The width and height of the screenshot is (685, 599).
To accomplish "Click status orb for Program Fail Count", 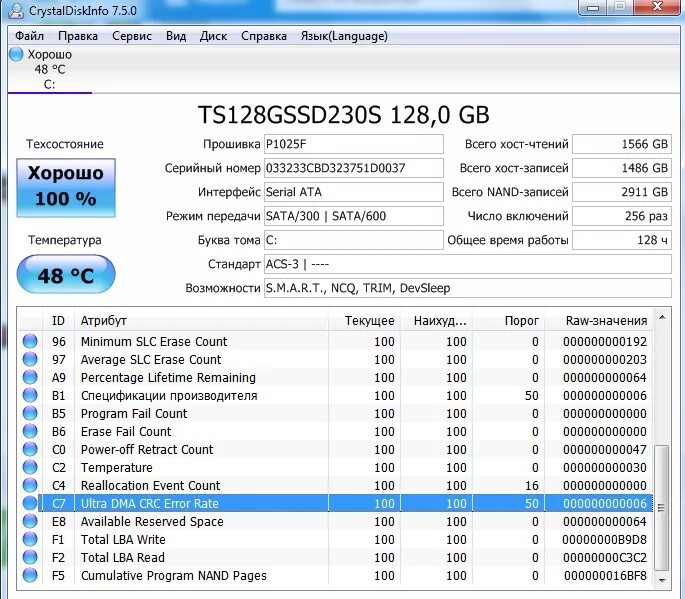I will click(30, 413).
